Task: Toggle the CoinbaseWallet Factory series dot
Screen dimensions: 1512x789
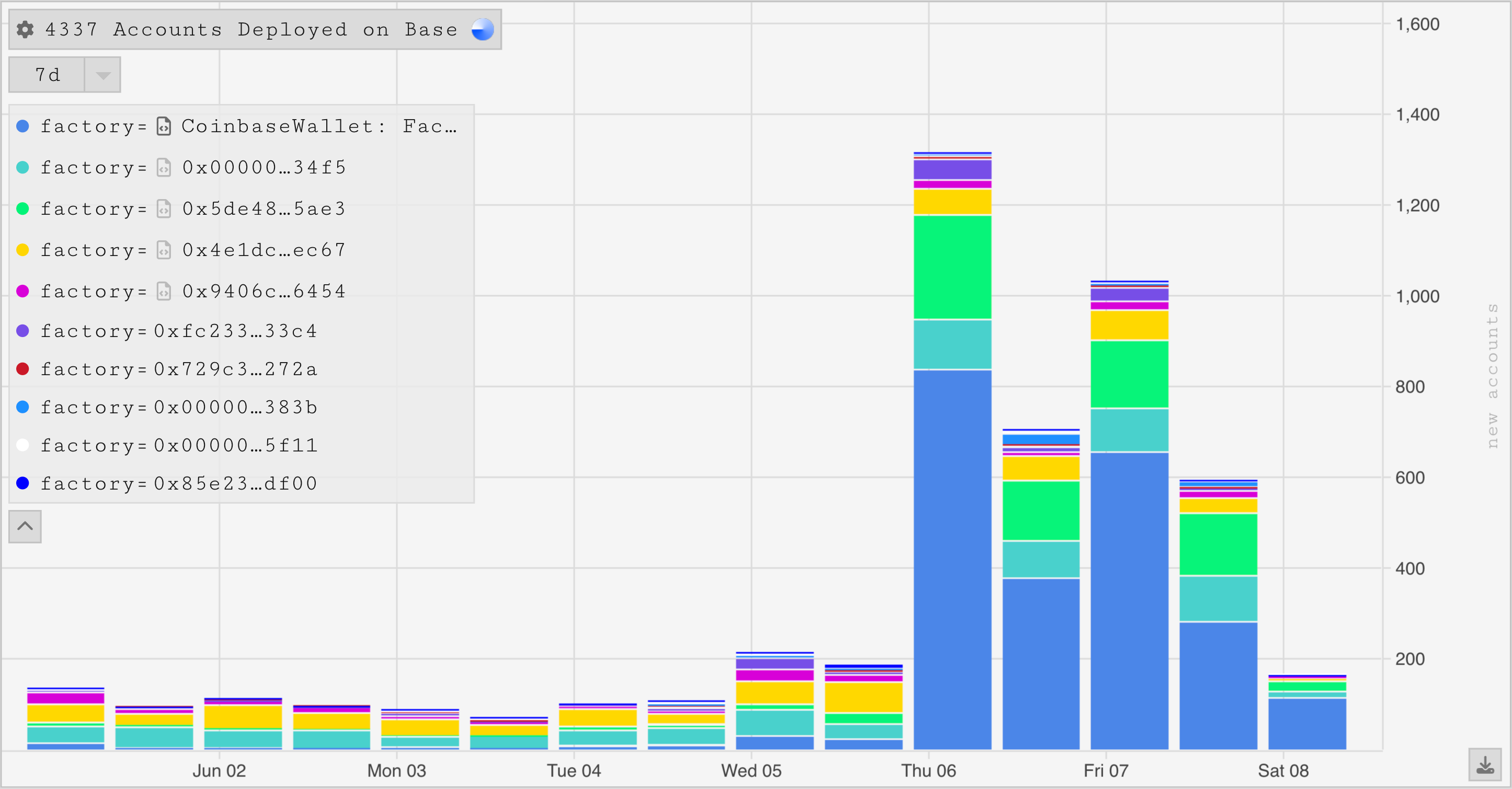Action: pyautogui.click(x=23, y=126)
